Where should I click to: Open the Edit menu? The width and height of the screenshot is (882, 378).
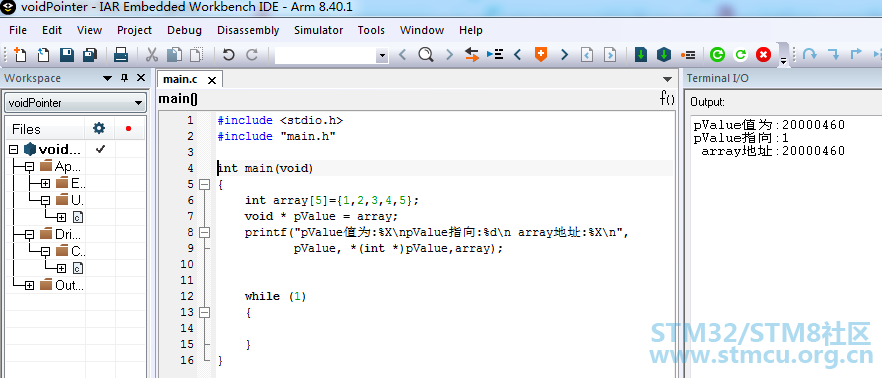click(x=52, y=30)
